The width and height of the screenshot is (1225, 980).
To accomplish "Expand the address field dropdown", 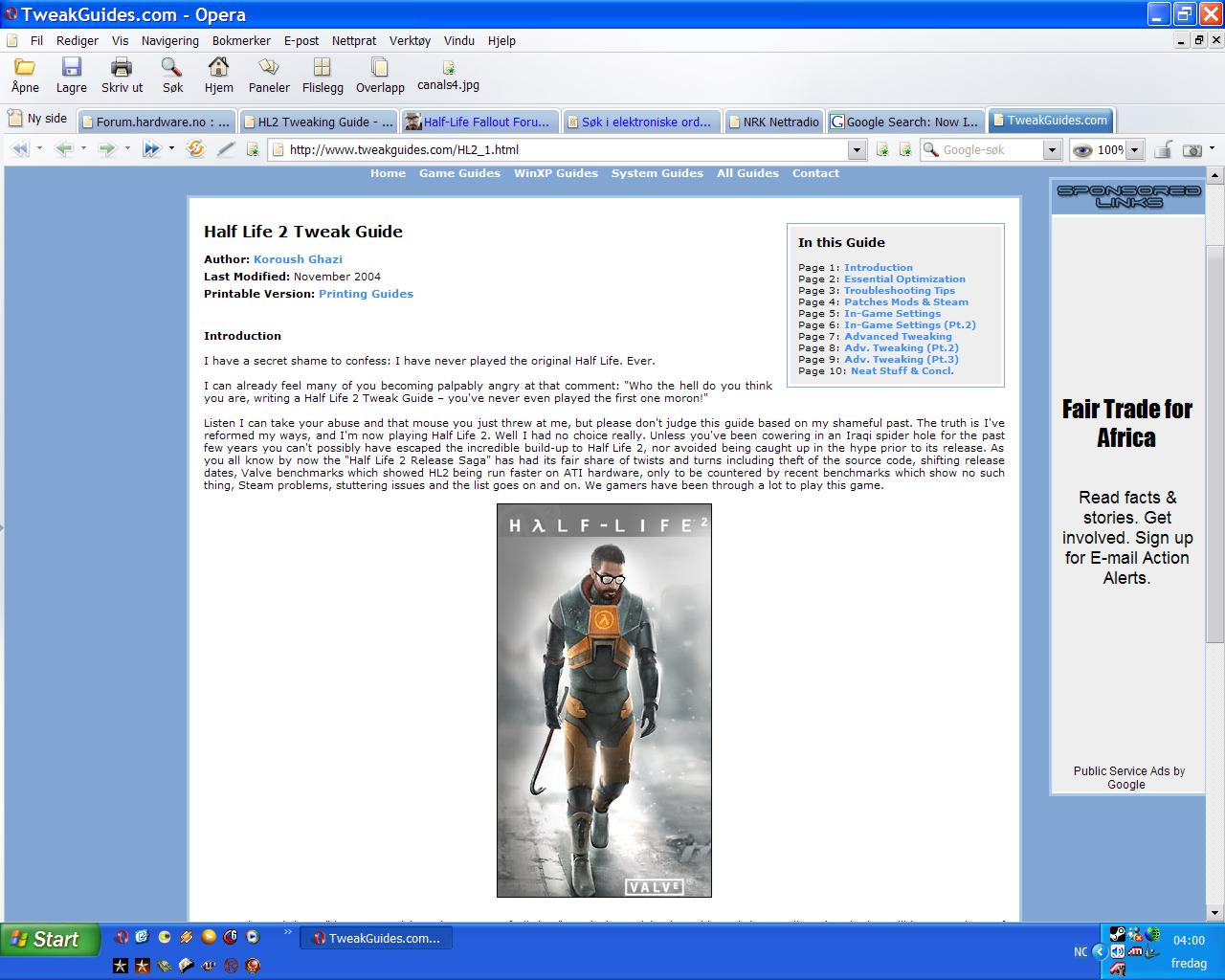I will pos(857,149).
